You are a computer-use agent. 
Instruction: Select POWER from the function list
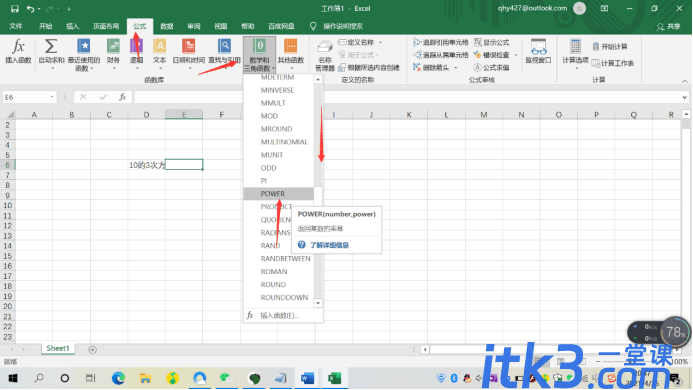click(x=279, y=194)
